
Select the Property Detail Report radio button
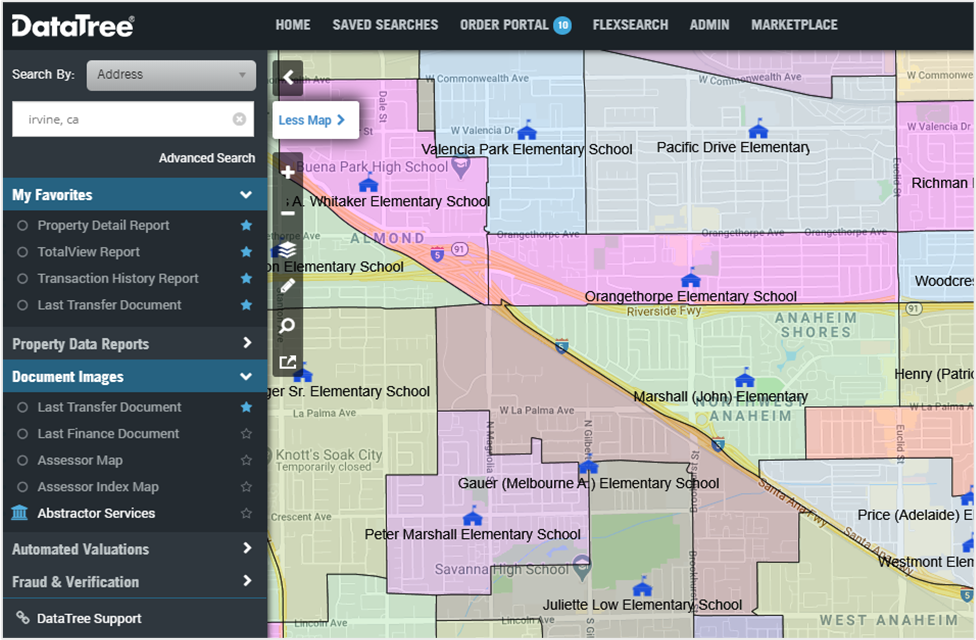tap(22, 226)
